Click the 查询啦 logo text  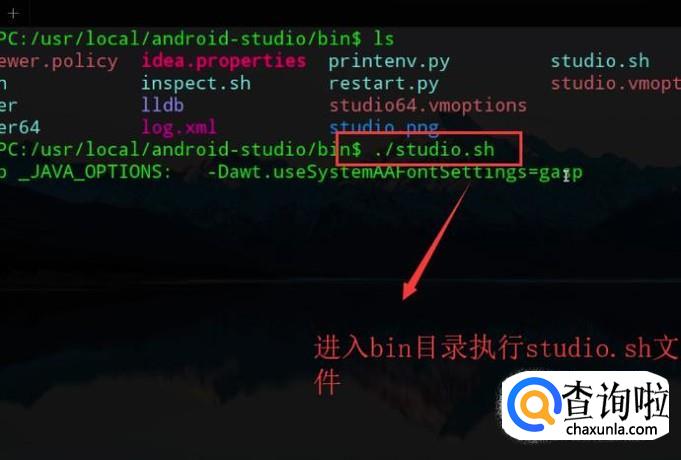[x=614, y=400]
